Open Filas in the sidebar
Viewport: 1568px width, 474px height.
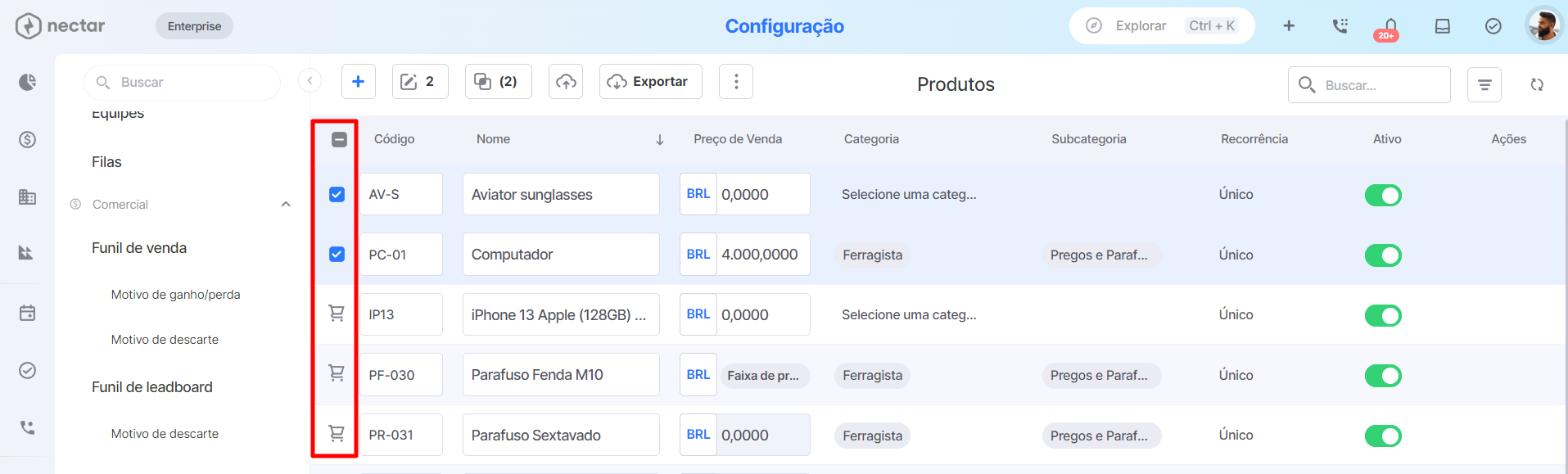[106, 162]
